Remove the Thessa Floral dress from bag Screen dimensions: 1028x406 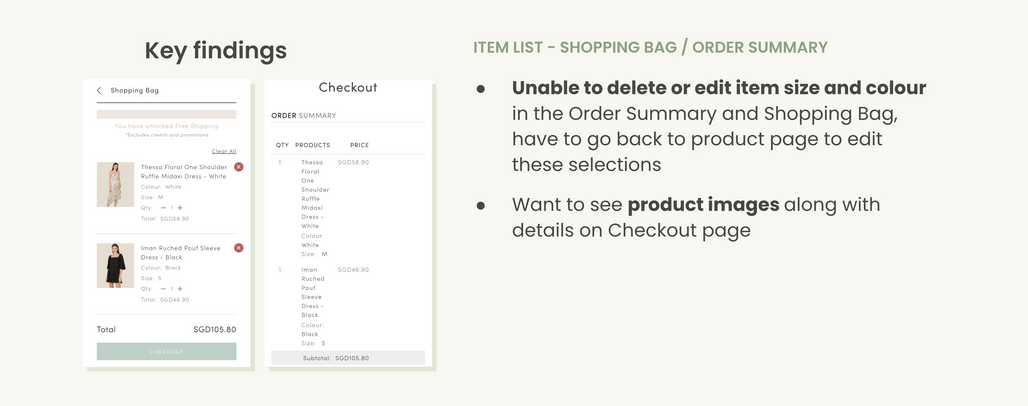pos(238,167)
